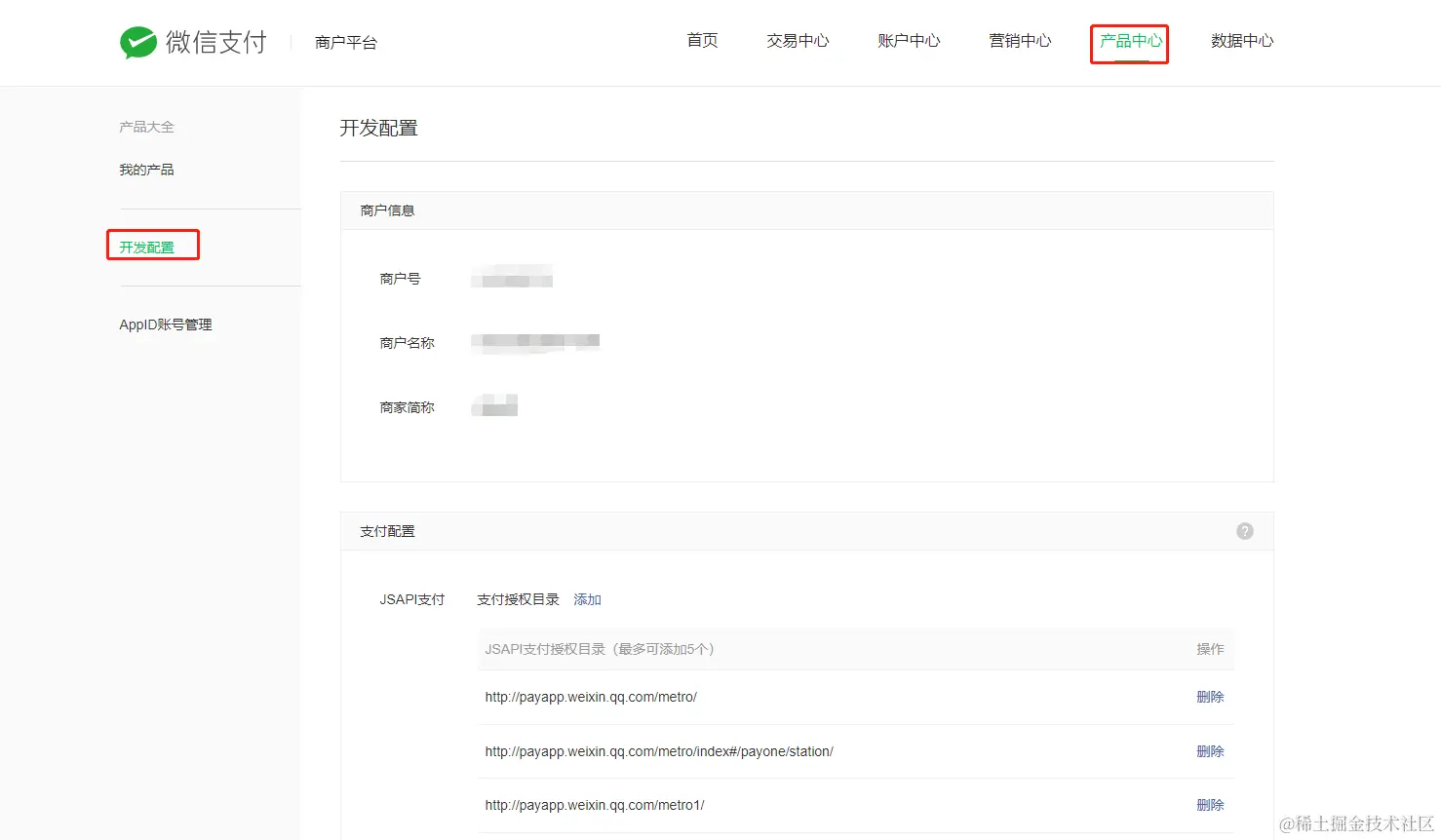Click the 添加 link beside 支付授权目录

click(x=587, y=599)
